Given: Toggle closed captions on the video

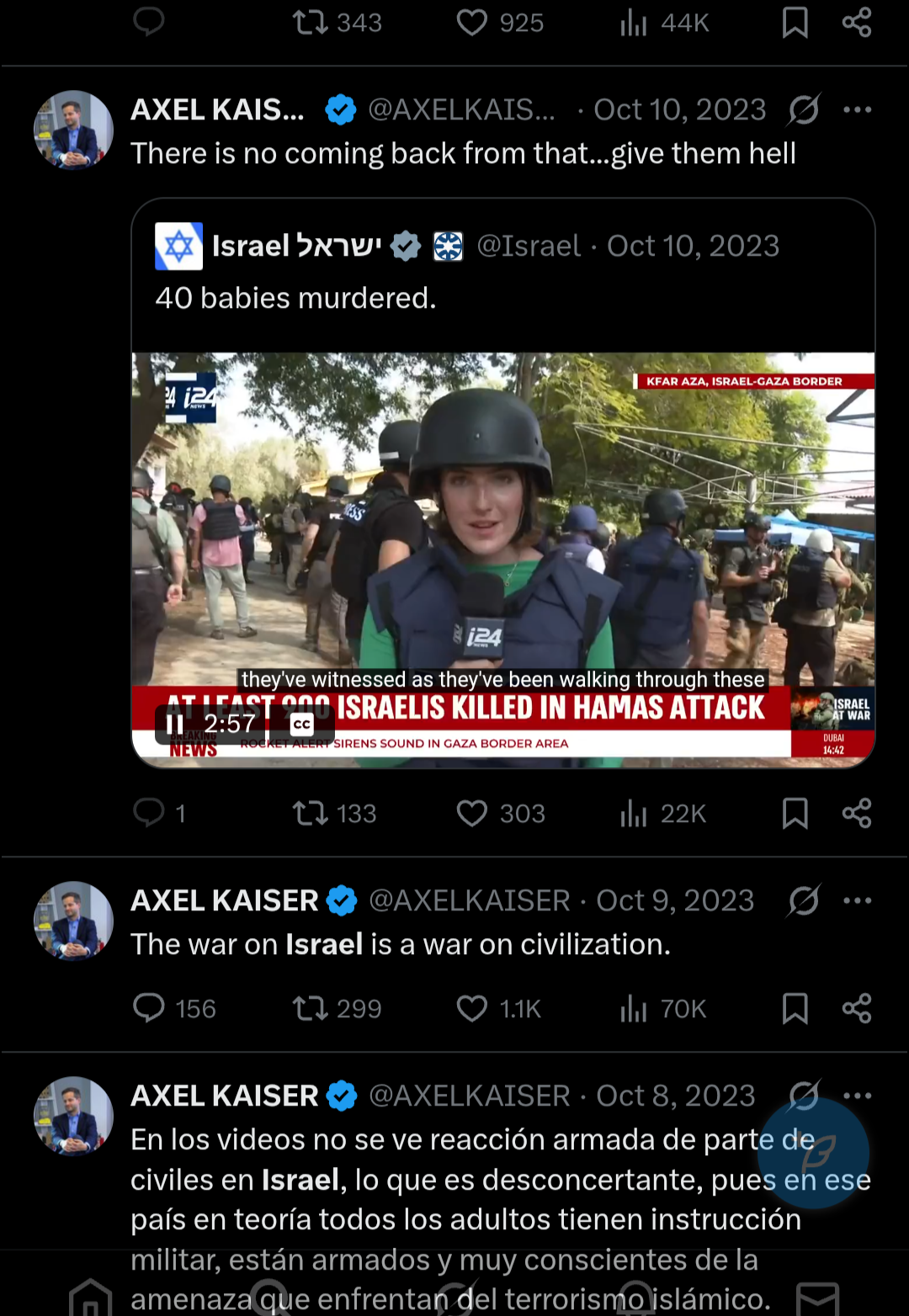Looking at the screenshot, I should tap(301, 724).
